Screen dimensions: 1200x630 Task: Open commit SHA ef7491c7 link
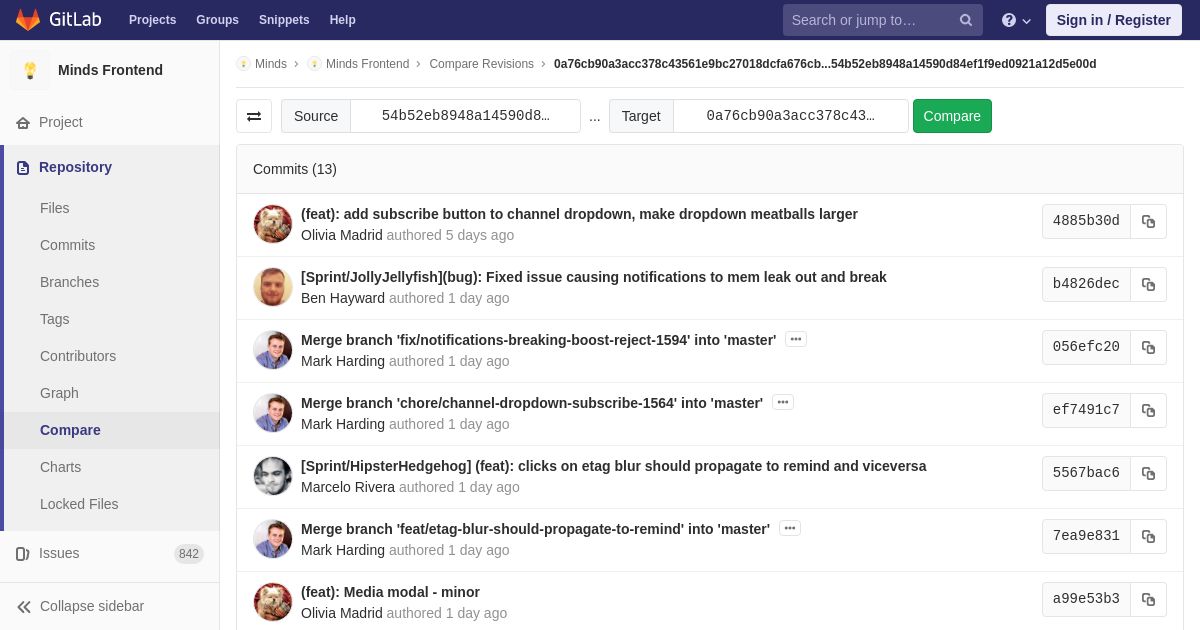click(x=1086, y=410)
